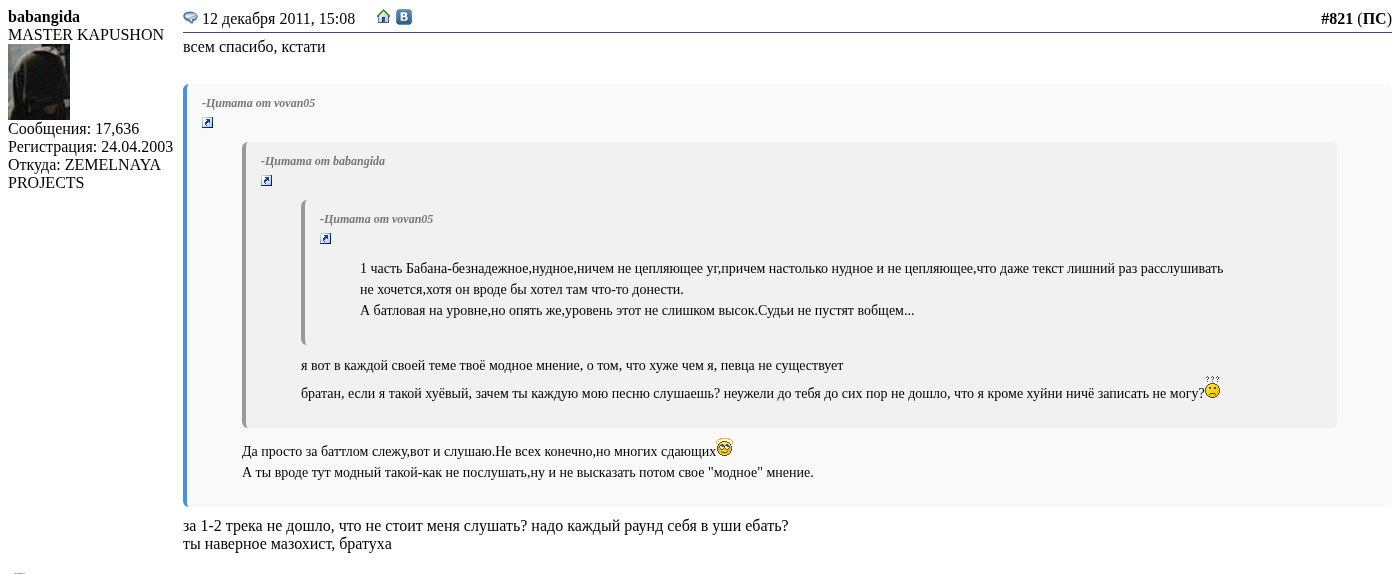
Task: Click the blue VK profile icon
Action: 404,17
